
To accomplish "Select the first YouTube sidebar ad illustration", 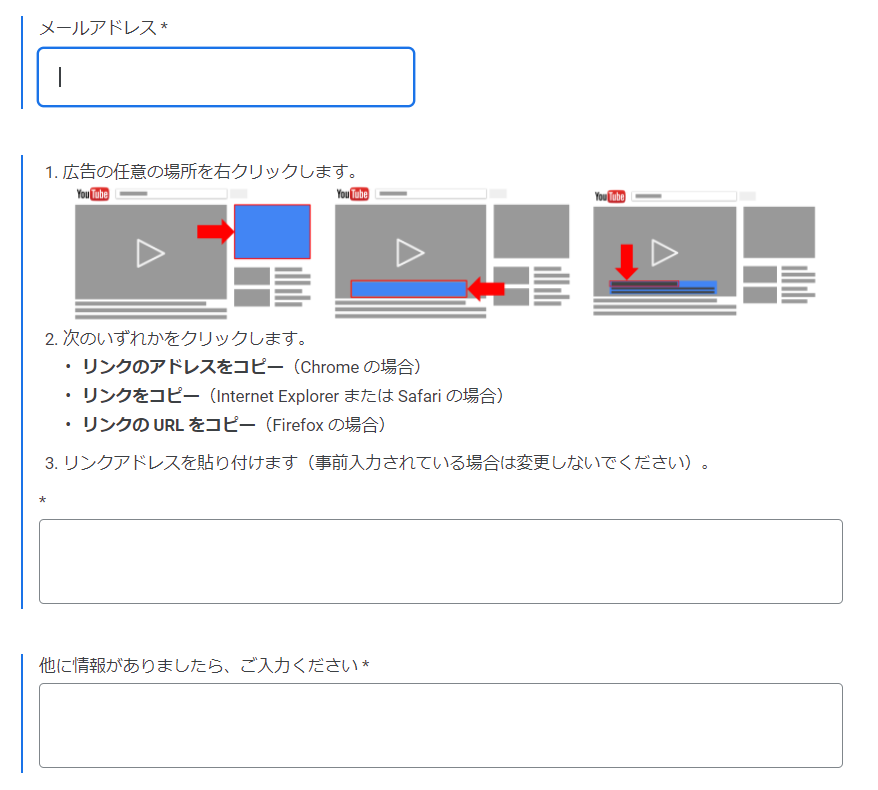I will pyautogui.click(x=193, y=253).
